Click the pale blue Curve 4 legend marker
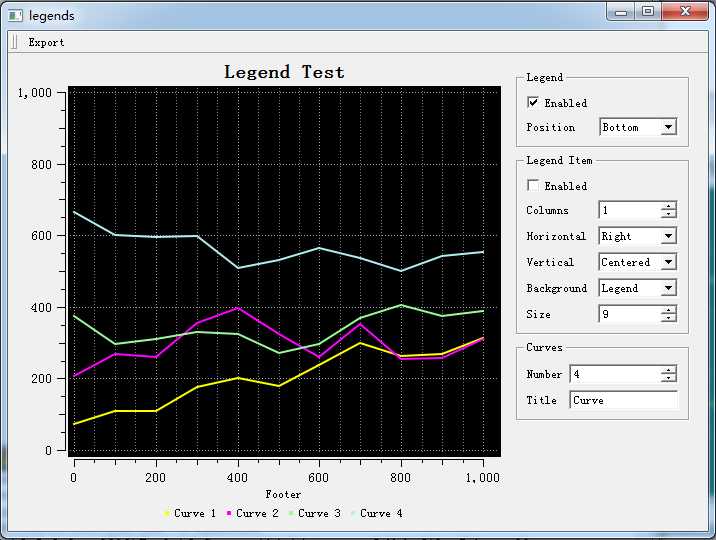 point(353,514)
